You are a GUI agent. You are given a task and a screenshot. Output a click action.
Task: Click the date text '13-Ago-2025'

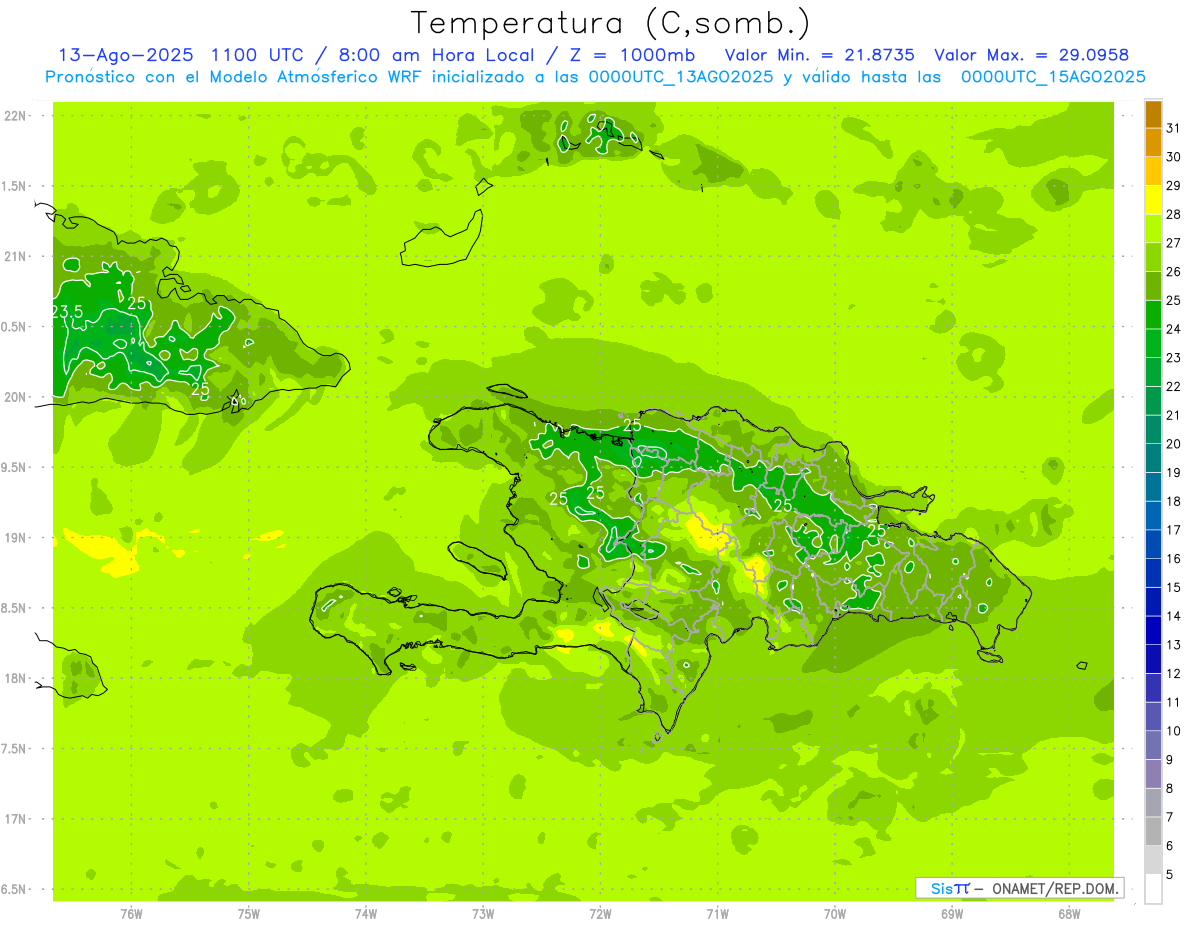click(x=125, y=55)
